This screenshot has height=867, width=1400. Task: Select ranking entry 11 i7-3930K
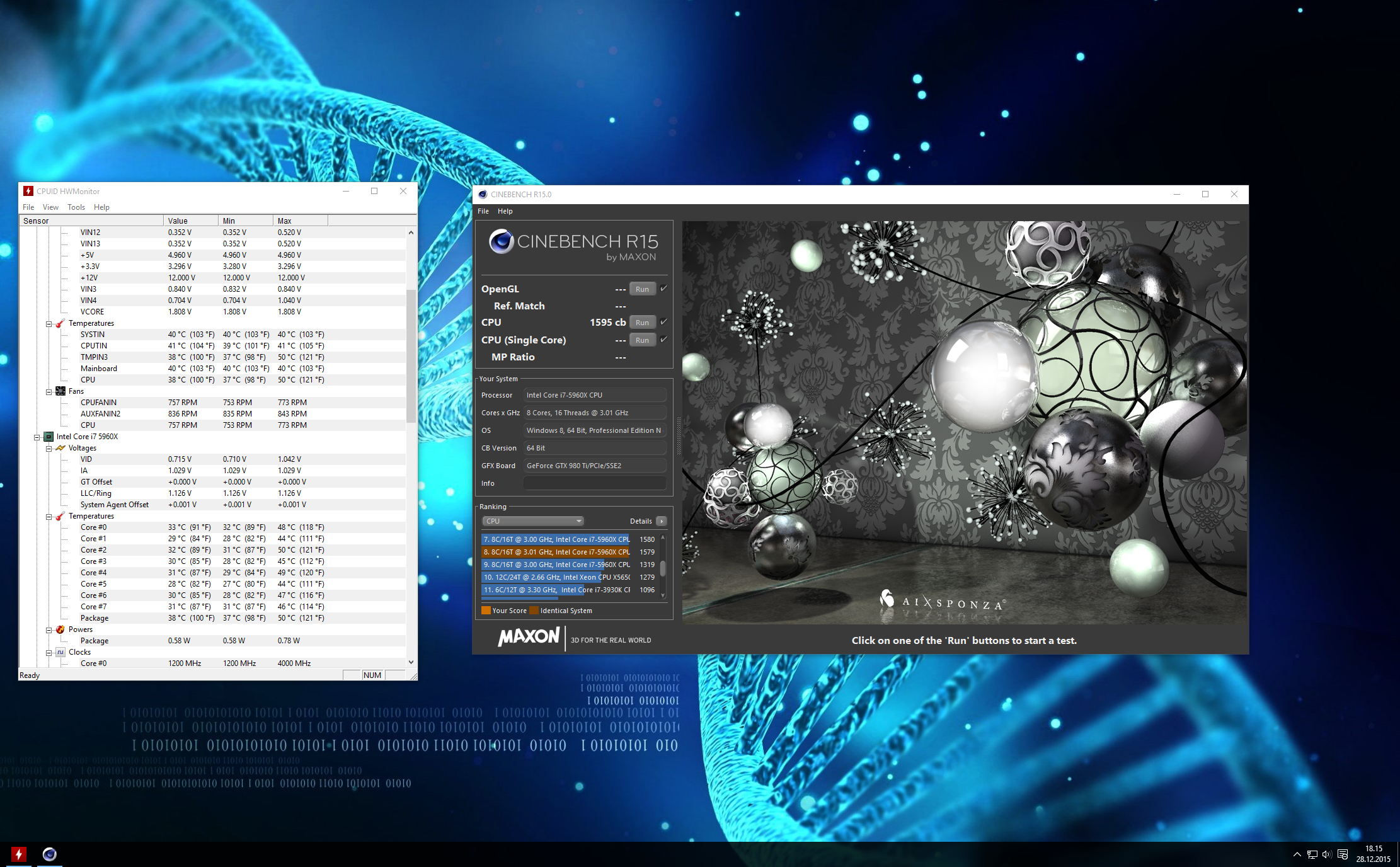coord(568,590)
